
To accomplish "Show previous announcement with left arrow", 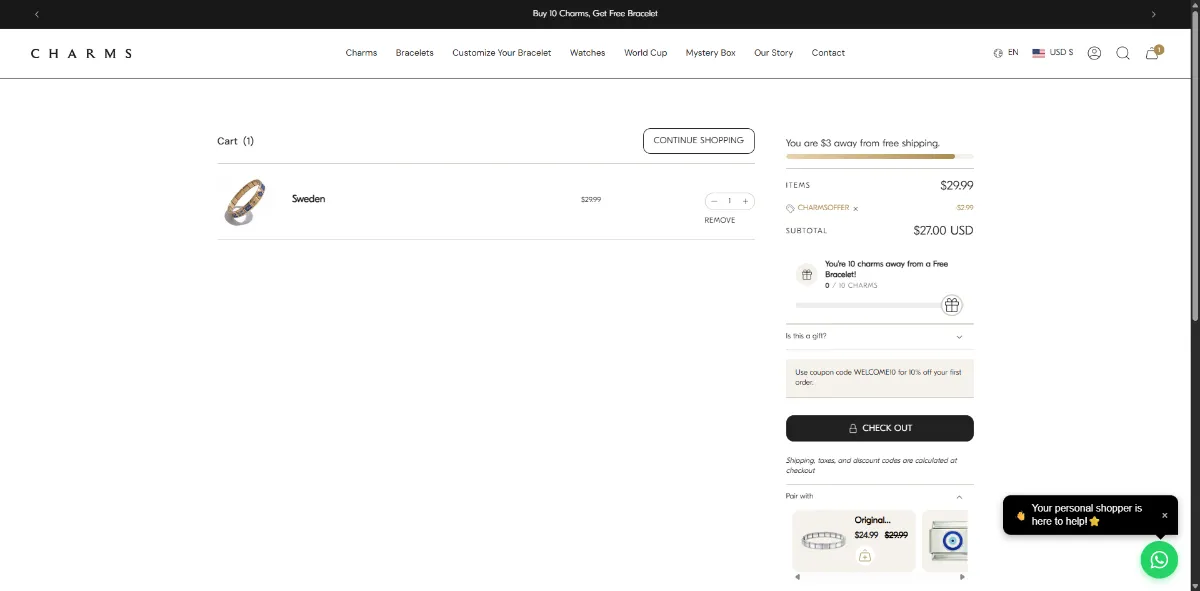I will [x=37, y=14].
